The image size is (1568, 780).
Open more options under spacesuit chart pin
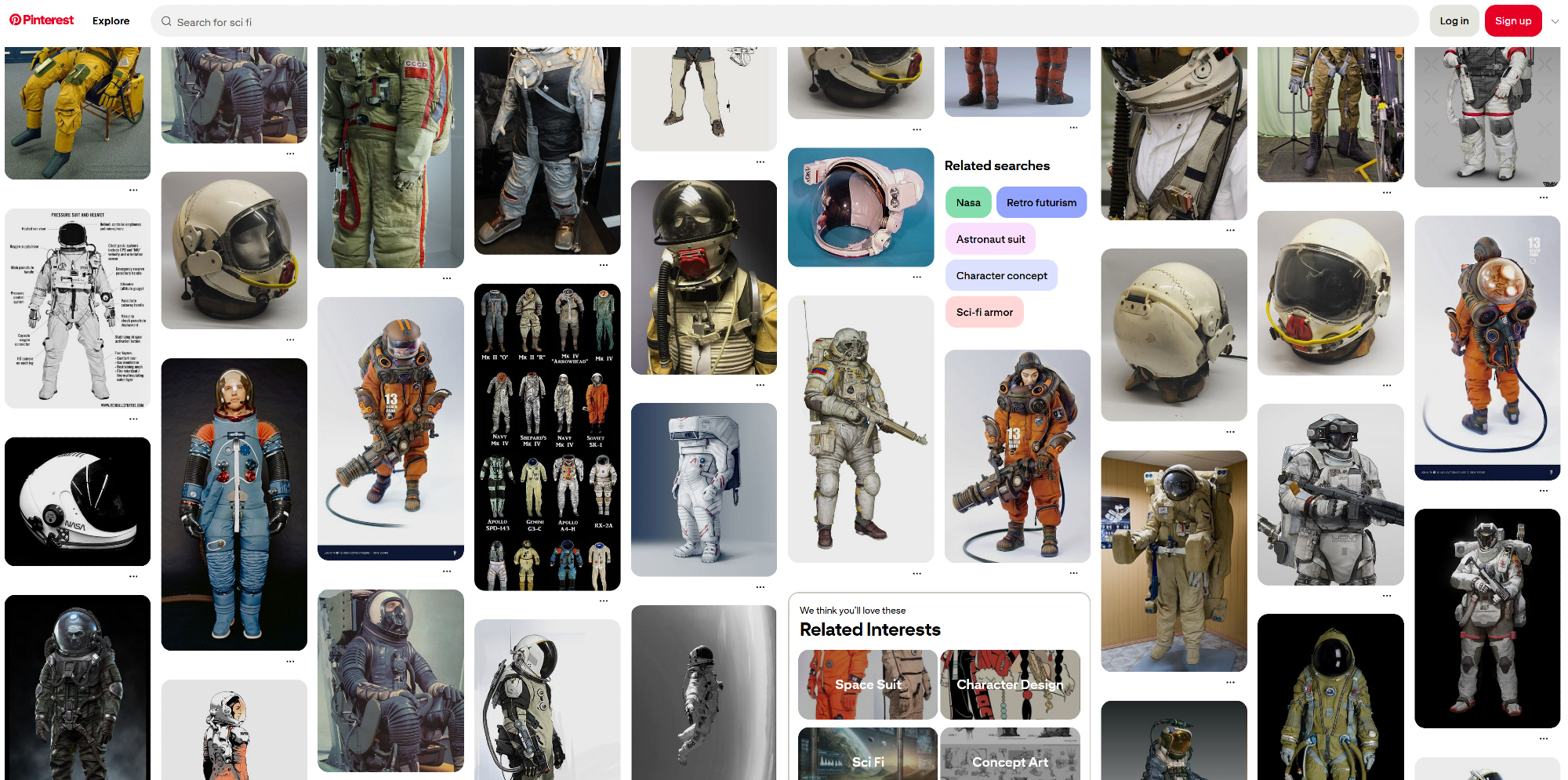(x=603, y=600)
